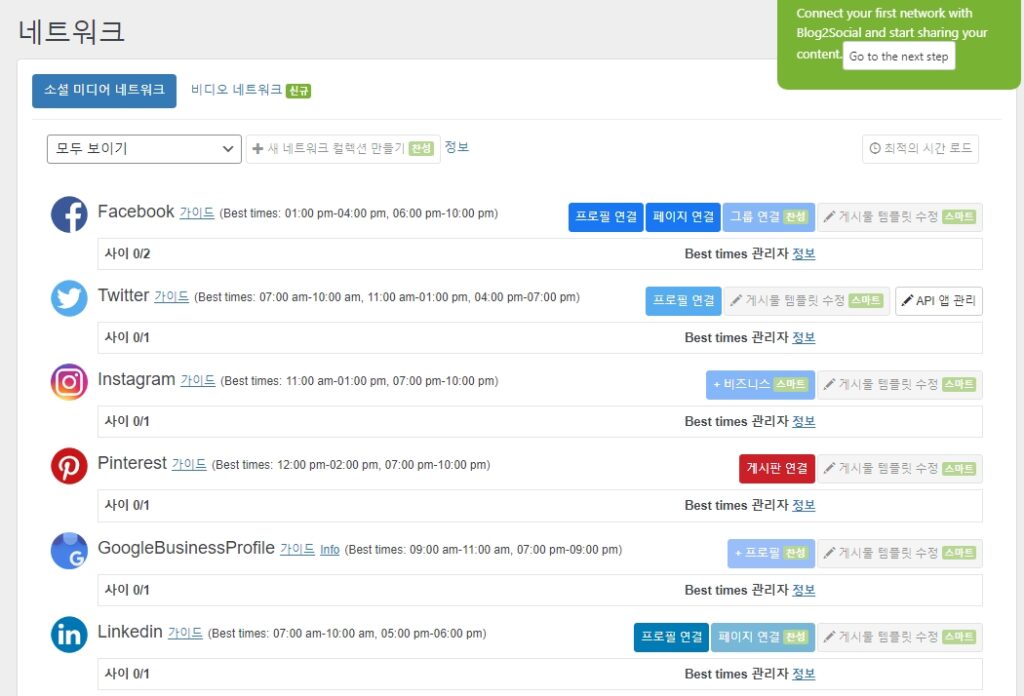The image size is (1024, 696).
Task: Click the Instagram 사이 0/1 connection count
Action: pyautogui.click(x=127, y=422)
